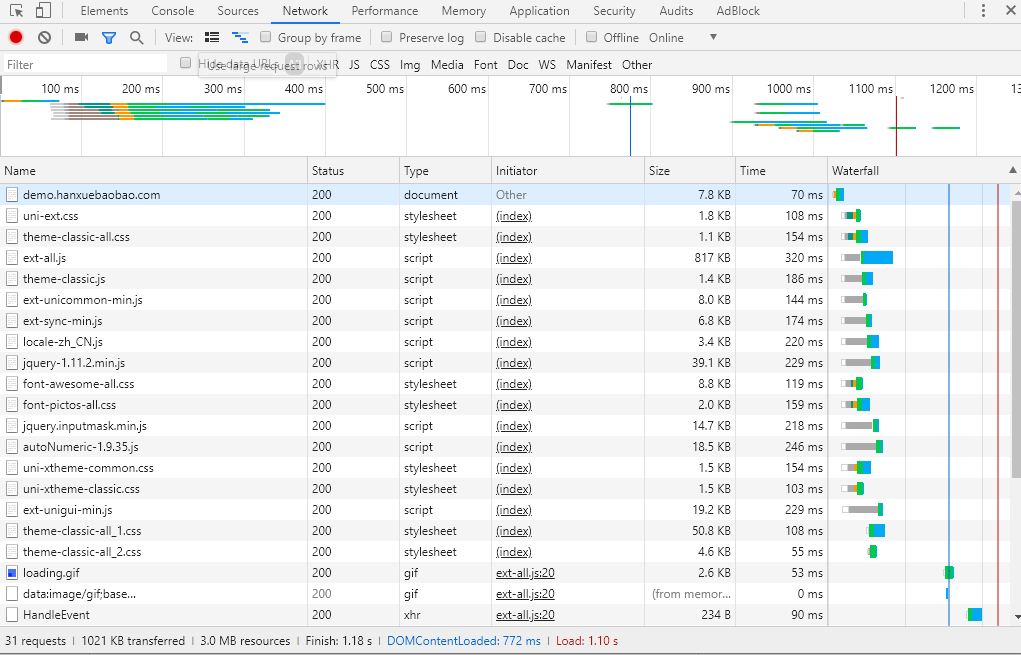Filter requests by JS type
The width and height of the screenshot is (1021, 655).
[x=354, y=65]
